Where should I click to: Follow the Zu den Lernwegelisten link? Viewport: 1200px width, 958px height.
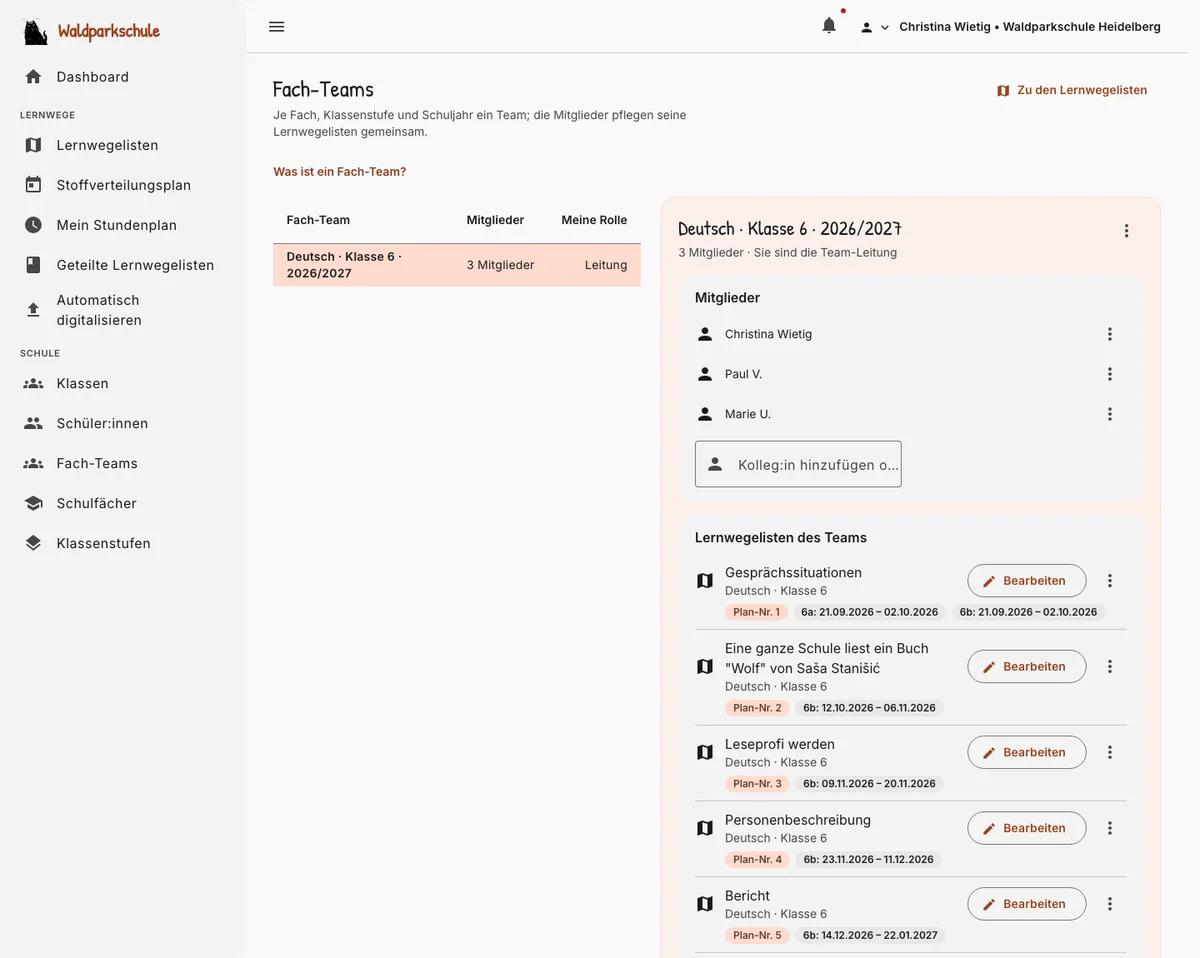coord(1072,90)
